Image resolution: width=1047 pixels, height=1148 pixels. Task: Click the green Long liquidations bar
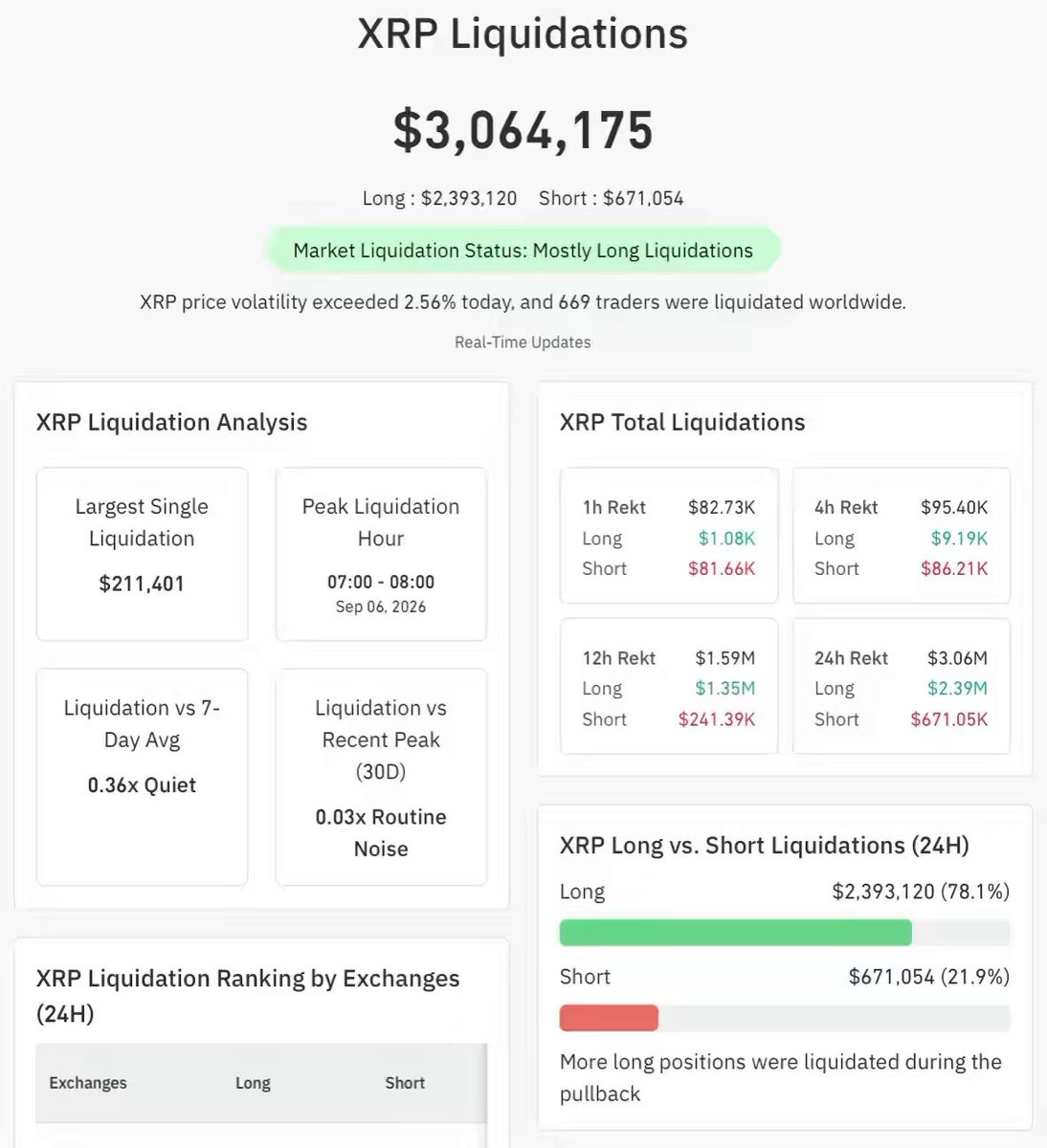pos(735,933)
